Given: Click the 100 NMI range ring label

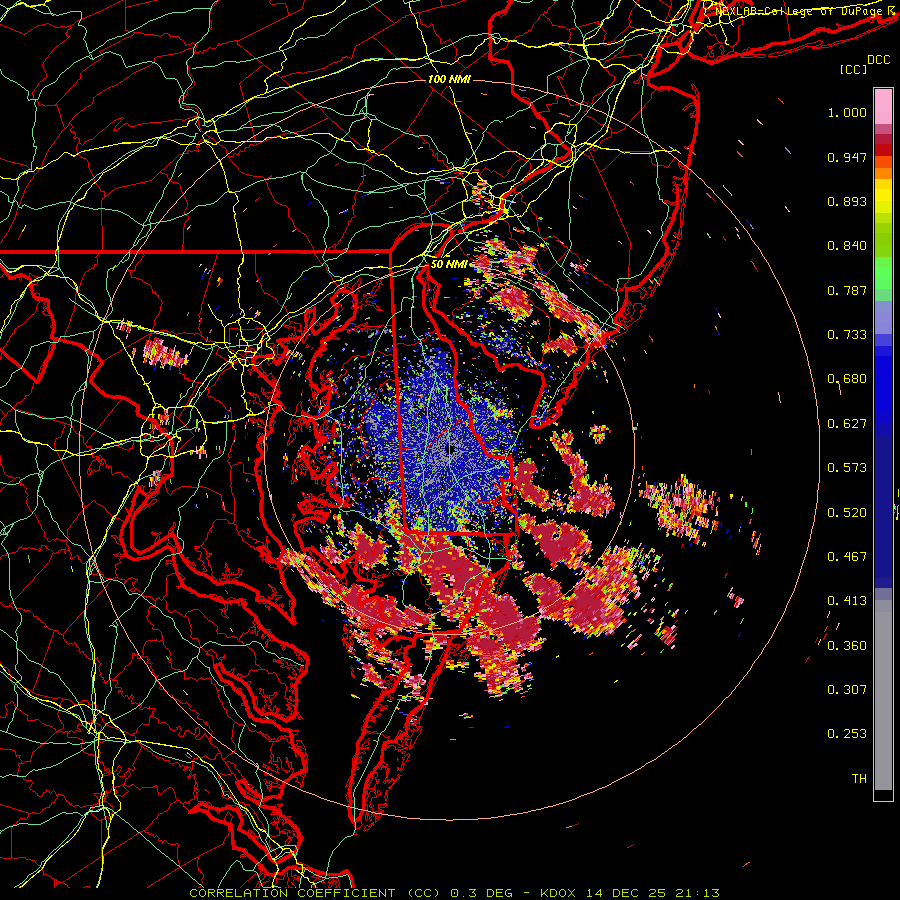Looking at the screenshot, I should tap(449, 79).
